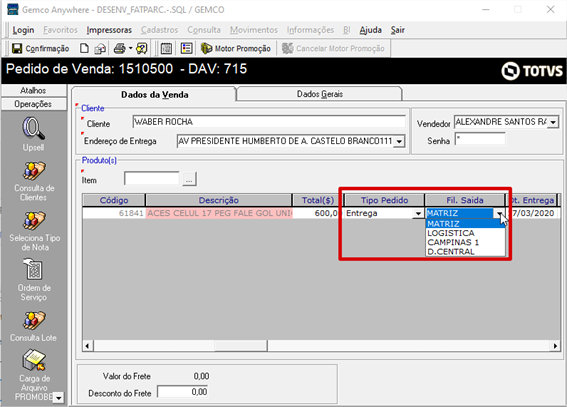Click the Senha password field
Screen dimensions: 567x407
tap(480, 139)
